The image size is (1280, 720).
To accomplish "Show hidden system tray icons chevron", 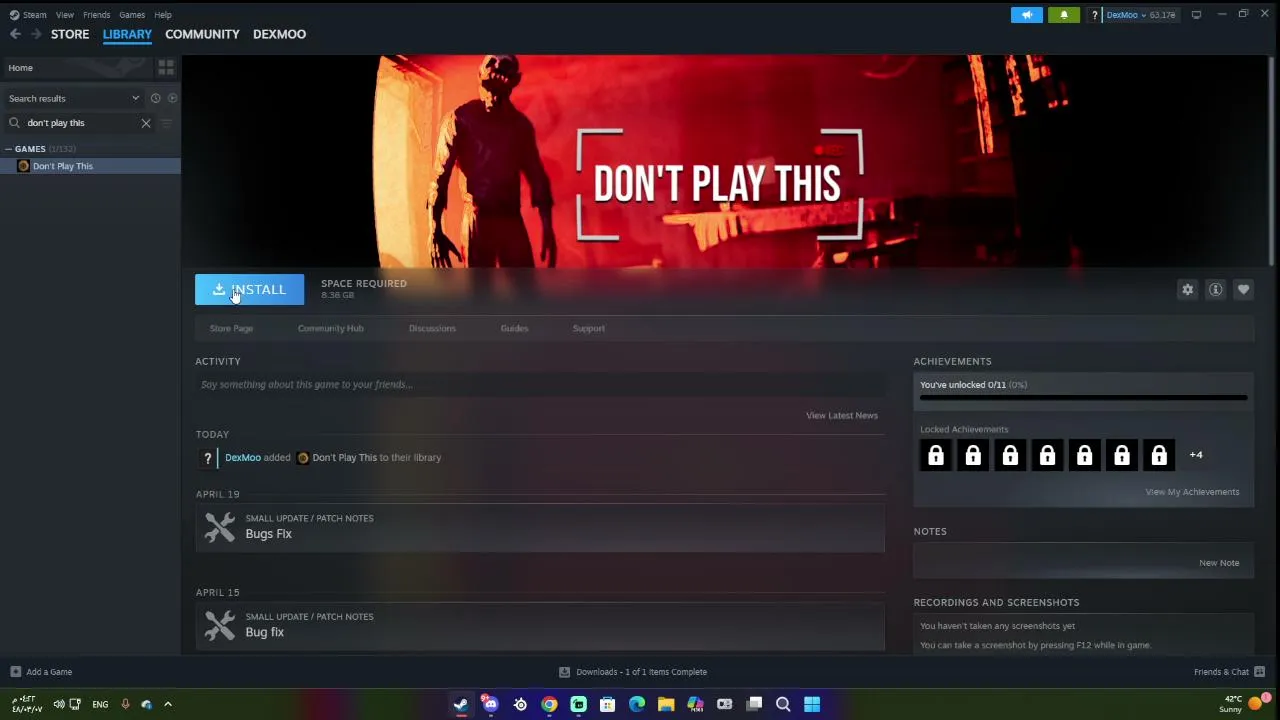I will pos(168,704).
